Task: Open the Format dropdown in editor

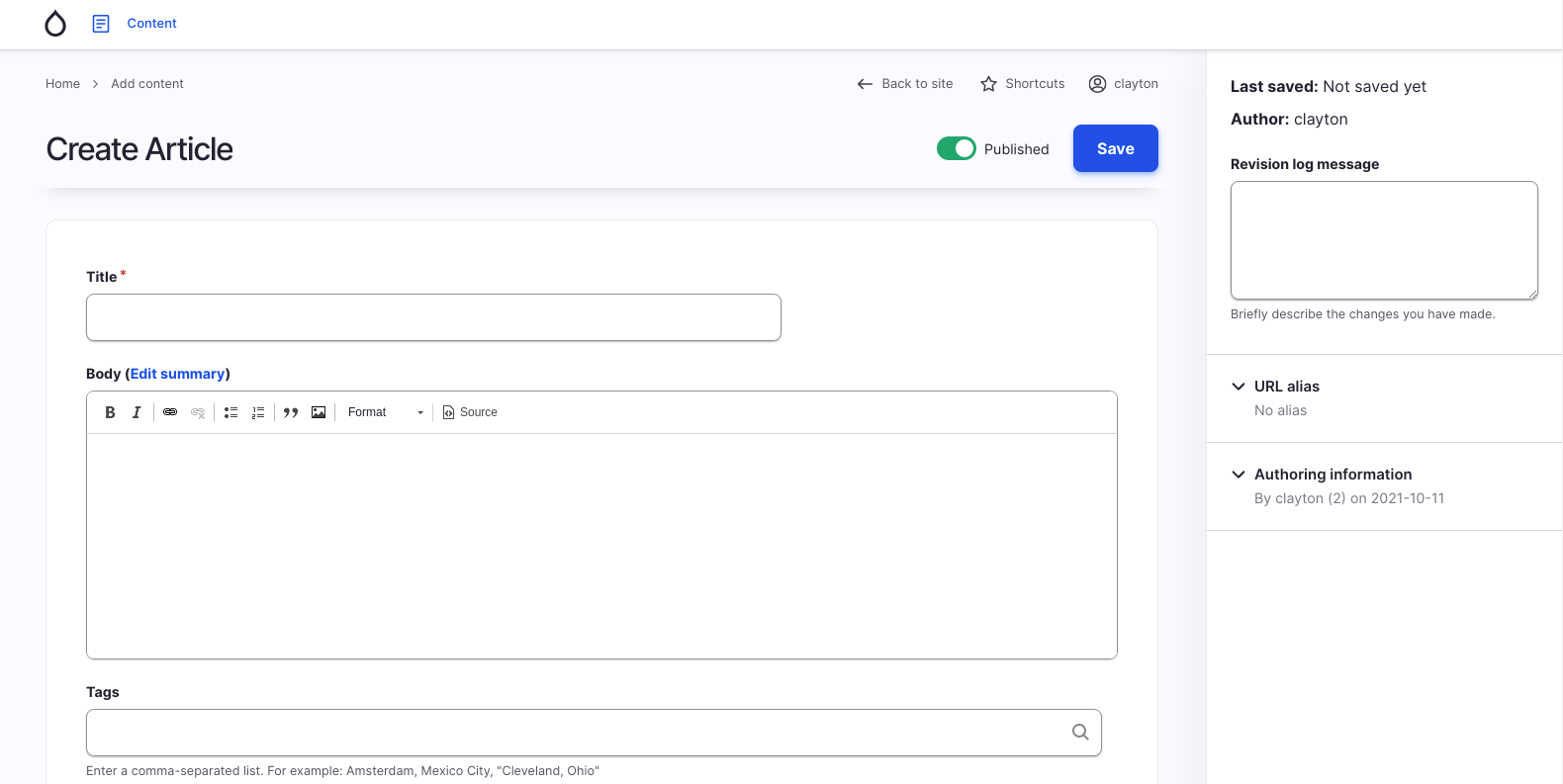Action: pyautogui.click(x=385, y=412)
